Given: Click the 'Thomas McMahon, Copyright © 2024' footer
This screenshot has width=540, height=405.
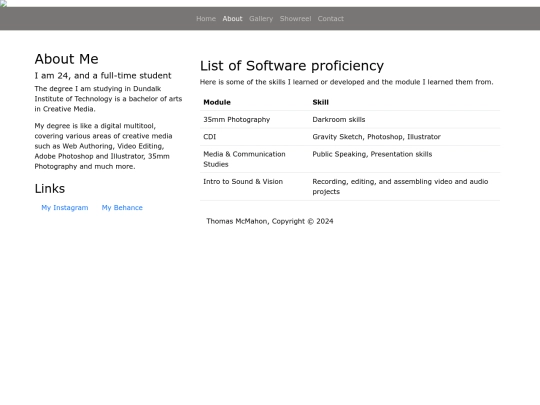Looking at the screenshot, I should pyautogui.click(x=270, y=221).
